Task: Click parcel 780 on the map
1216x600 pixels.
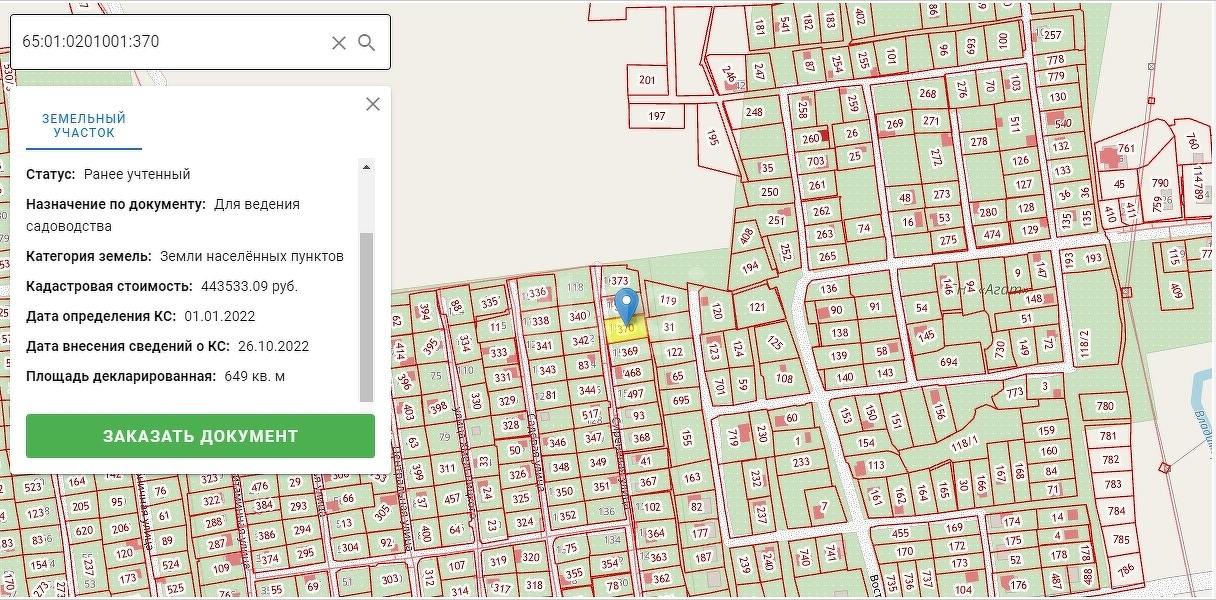Action: [1105, 406]
